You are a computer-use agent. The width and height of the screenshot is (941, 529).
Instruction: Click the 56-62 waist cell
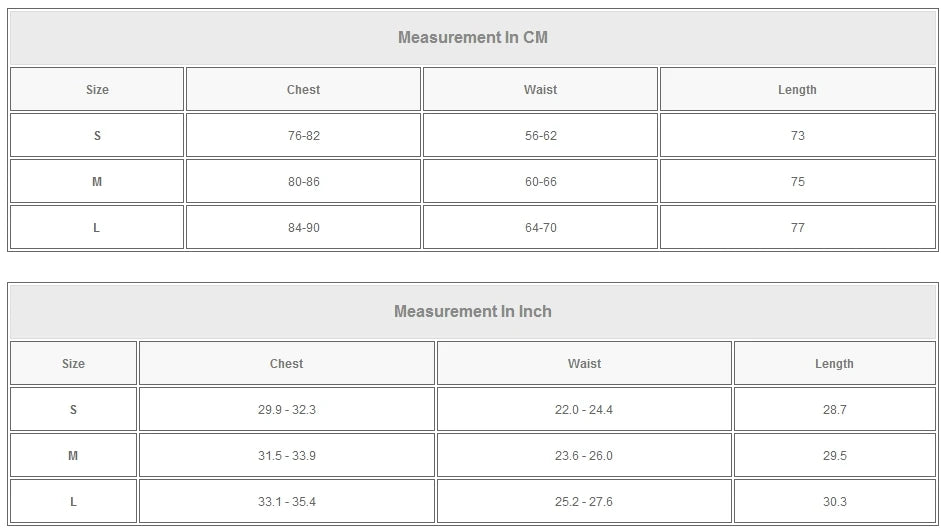pos(540,136)
